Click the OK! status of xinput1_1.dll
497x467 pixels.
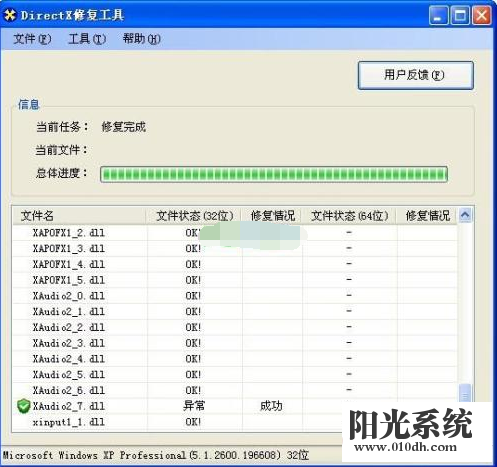[193, 422]
